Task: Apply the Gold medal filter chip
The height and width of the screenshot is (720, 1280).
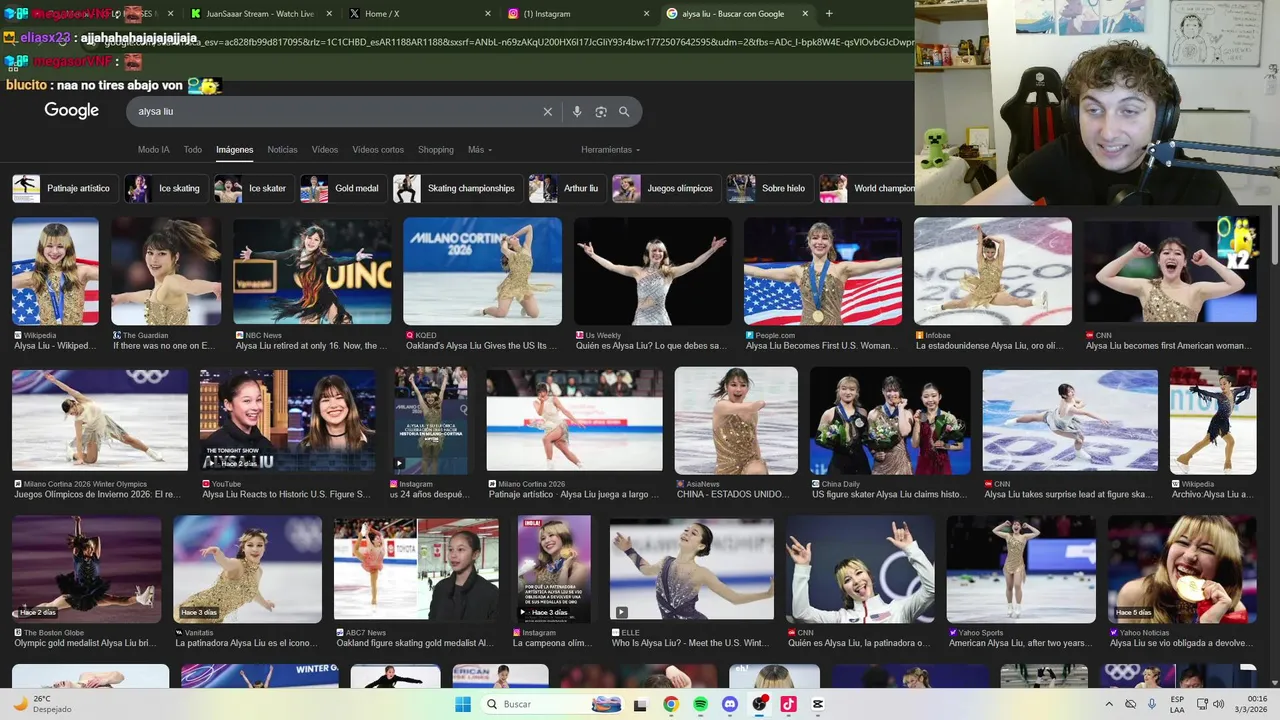Action: pos(344,188)
